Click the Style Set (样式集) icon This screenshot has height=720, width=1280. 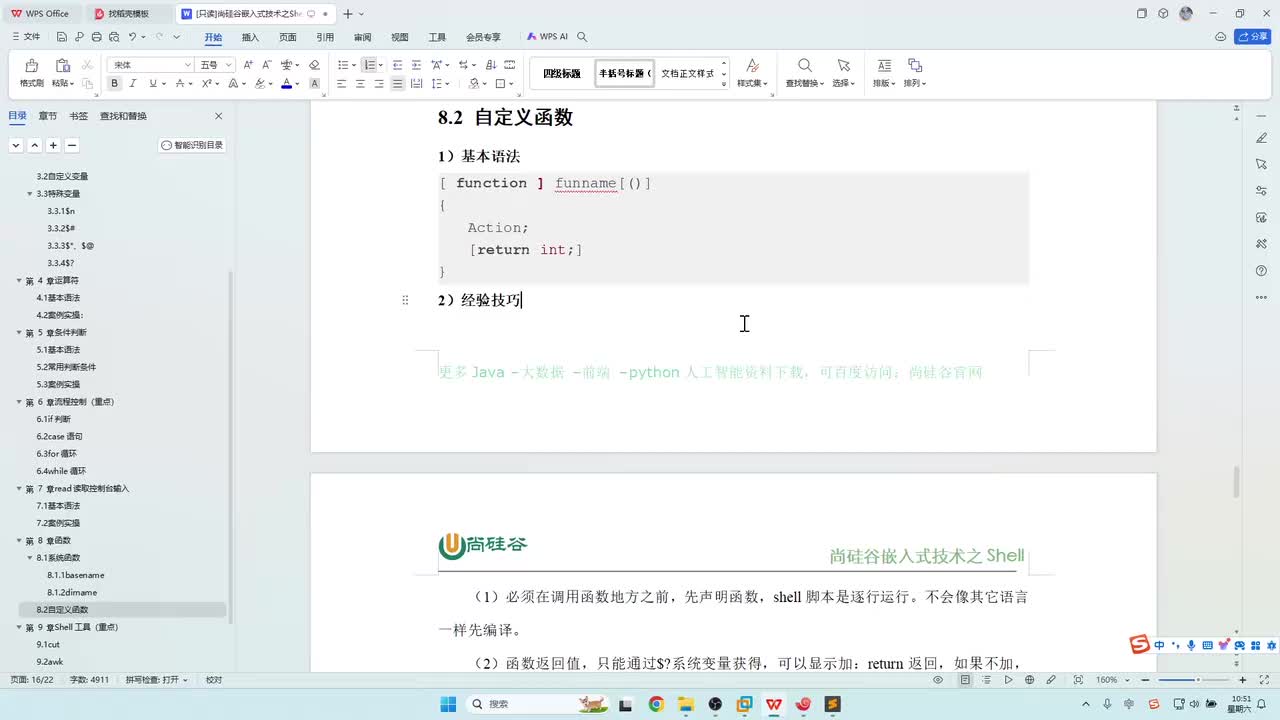pos(753,66)
